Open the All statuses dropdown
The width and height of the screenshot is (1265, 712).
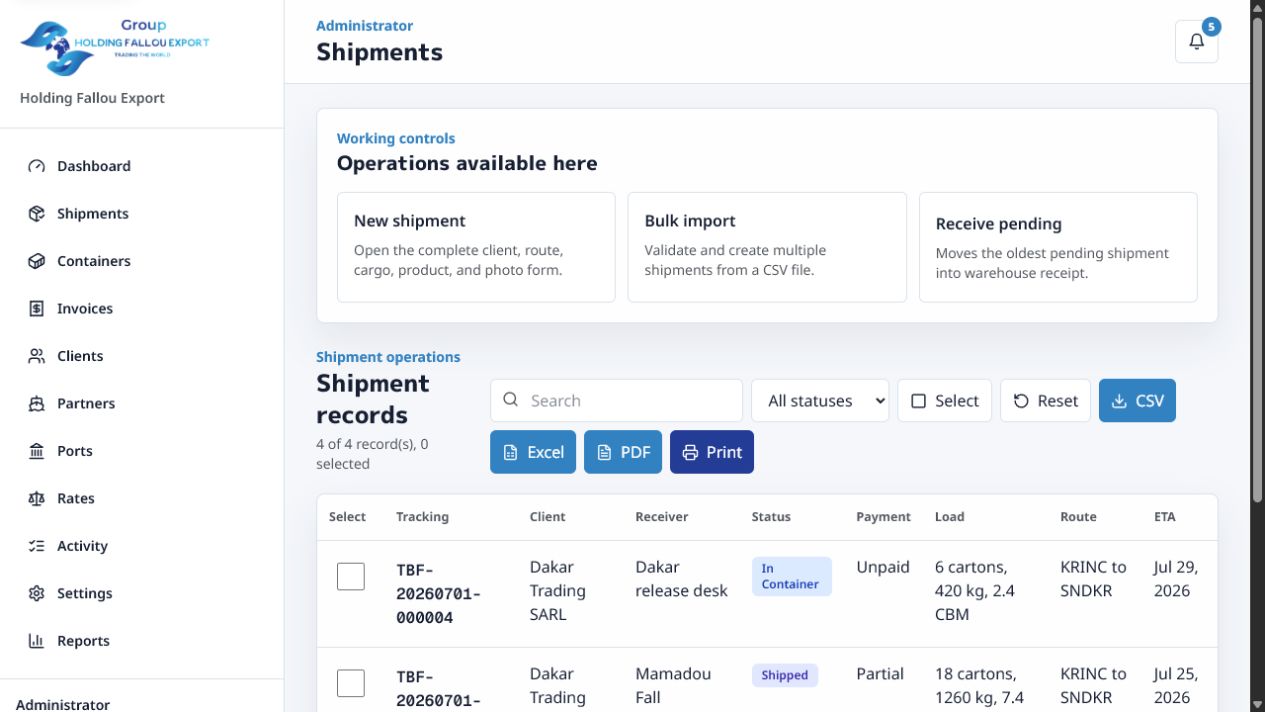[820, 401]
